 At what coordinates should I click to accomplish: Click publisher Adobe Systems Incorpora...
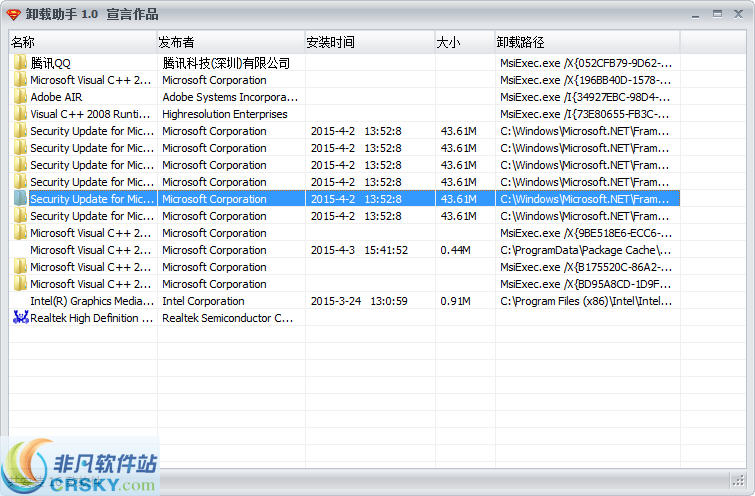(x=230, y=97)
